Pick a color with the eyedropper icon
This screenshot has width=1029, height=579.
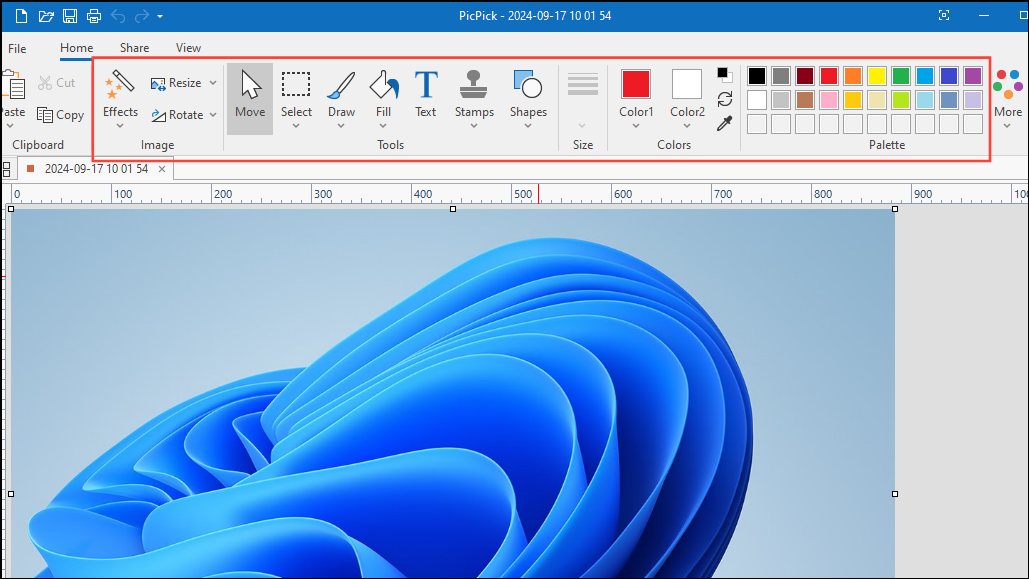click(x=724, y=125)
